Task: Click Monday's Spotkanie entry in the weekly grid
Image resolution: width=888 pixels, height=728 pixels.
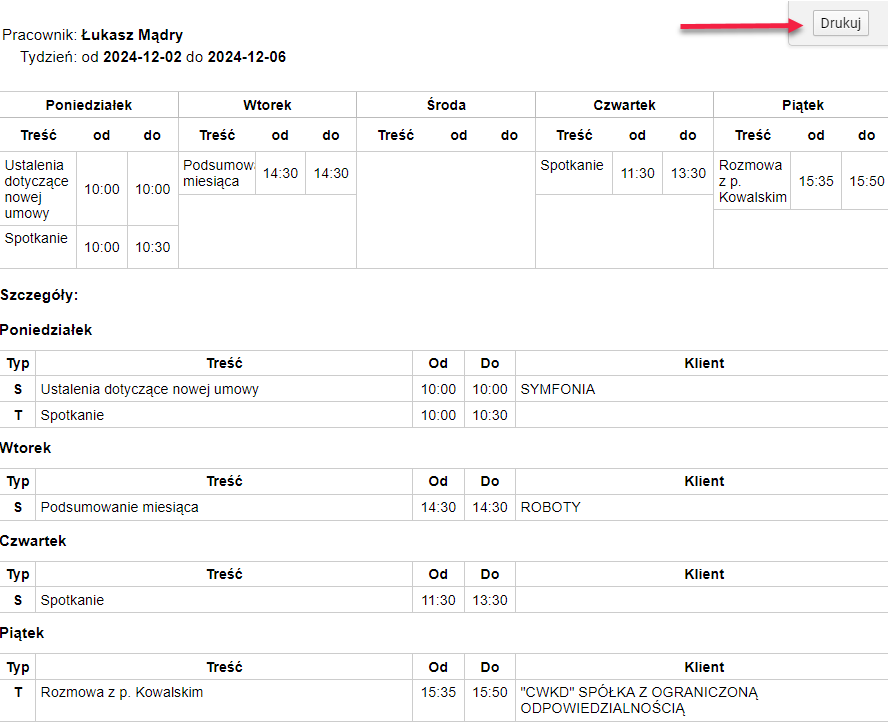Action: tap(38, 247)
